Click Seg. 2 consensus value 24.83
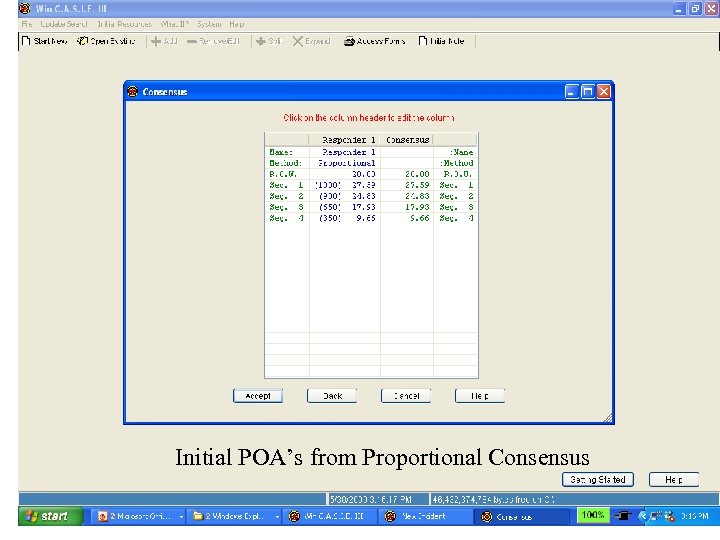 tap(407, 196)
